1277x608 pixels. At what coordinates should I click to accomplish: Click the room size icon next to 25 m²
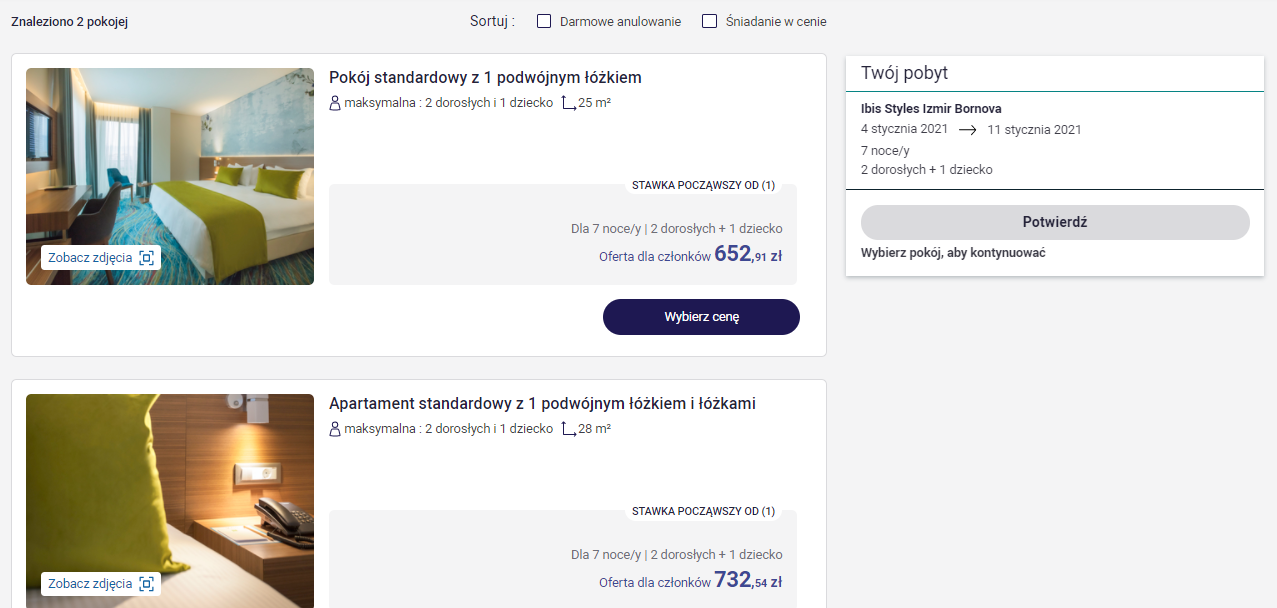coord(568,103)
